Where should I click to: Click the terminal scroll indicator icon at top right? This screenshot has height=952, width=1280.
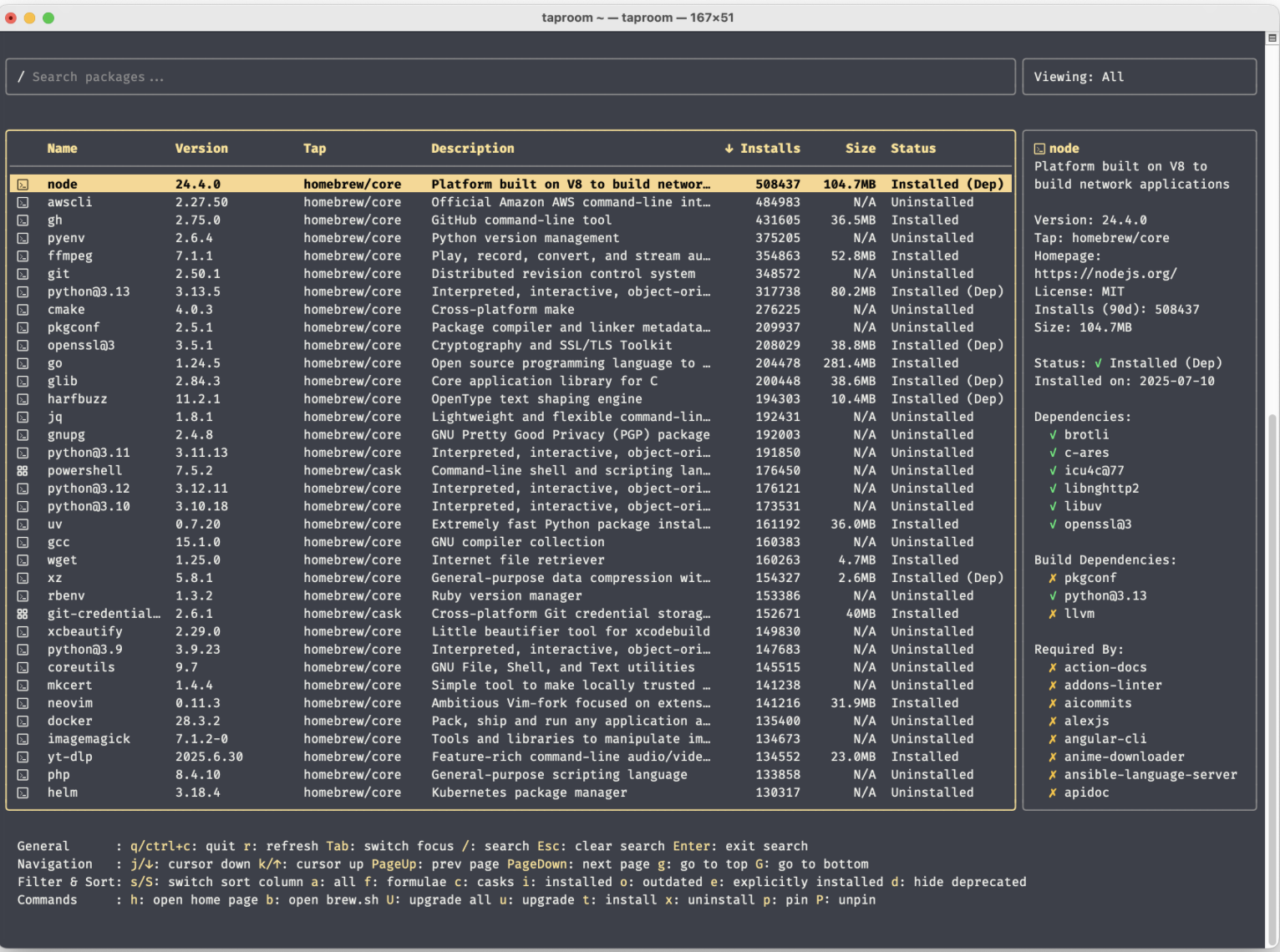click(1272, 38)
